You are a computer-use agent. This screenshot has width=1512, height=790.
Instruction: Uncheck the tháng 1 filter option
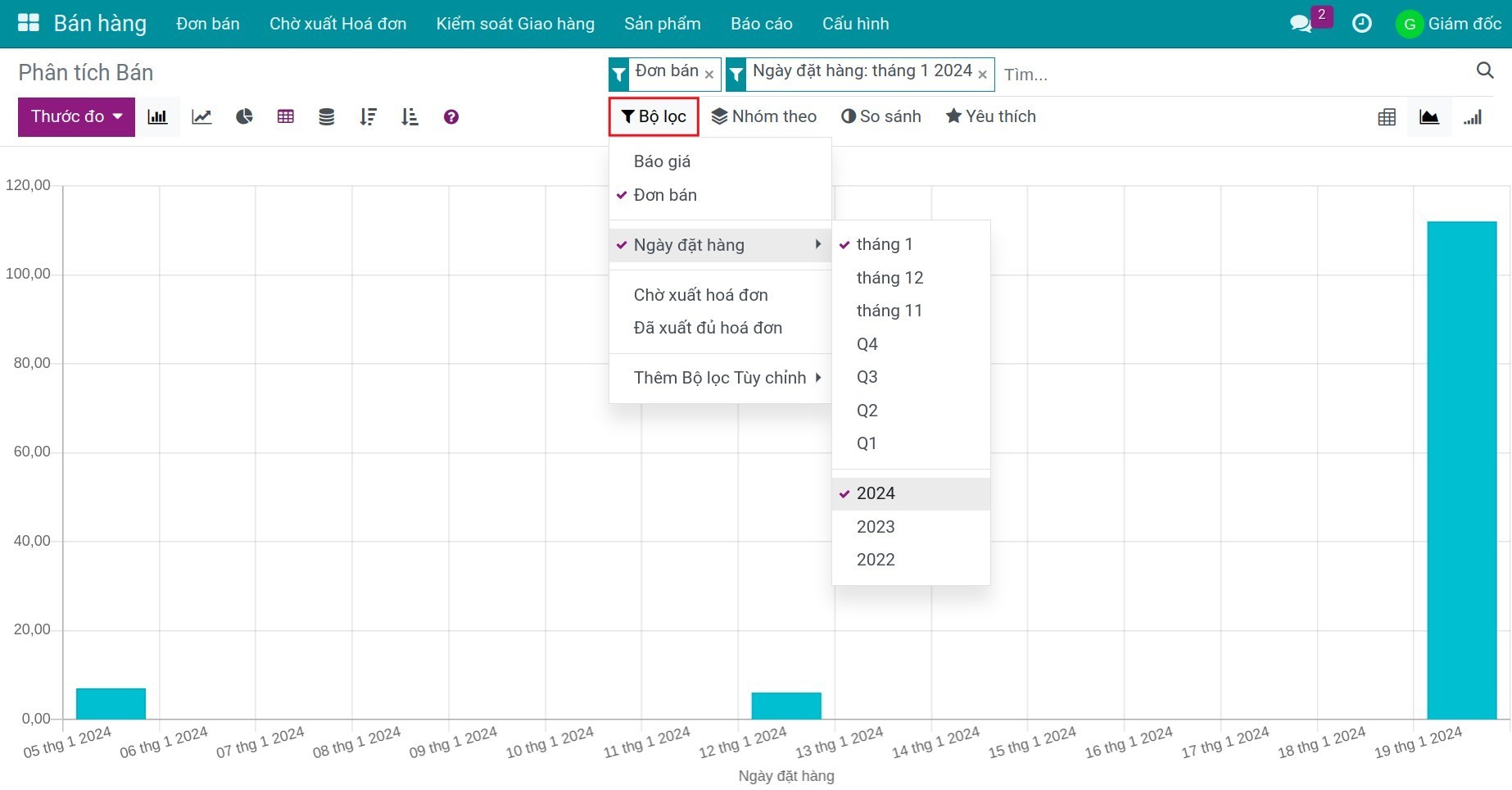[884, 244]
